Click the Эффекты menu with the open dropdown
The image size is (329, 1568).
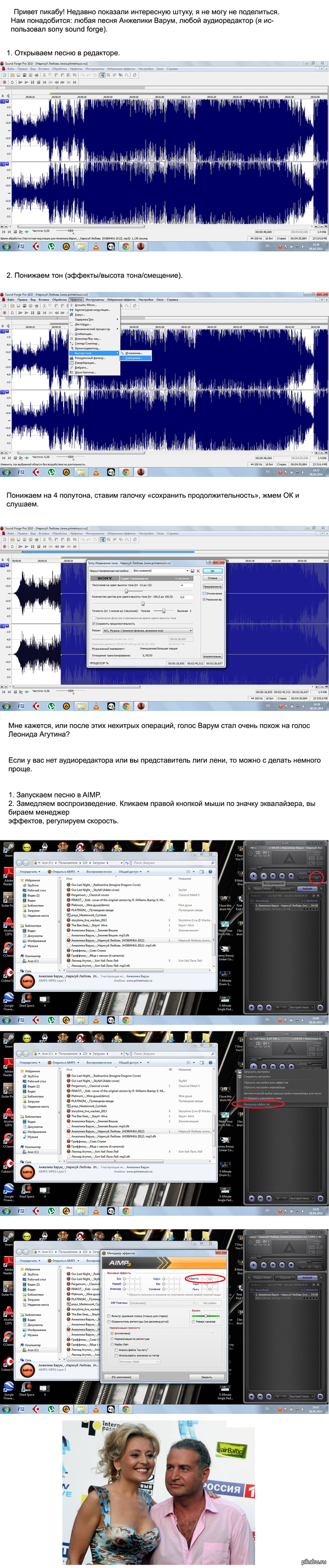(x=76, y=299)
